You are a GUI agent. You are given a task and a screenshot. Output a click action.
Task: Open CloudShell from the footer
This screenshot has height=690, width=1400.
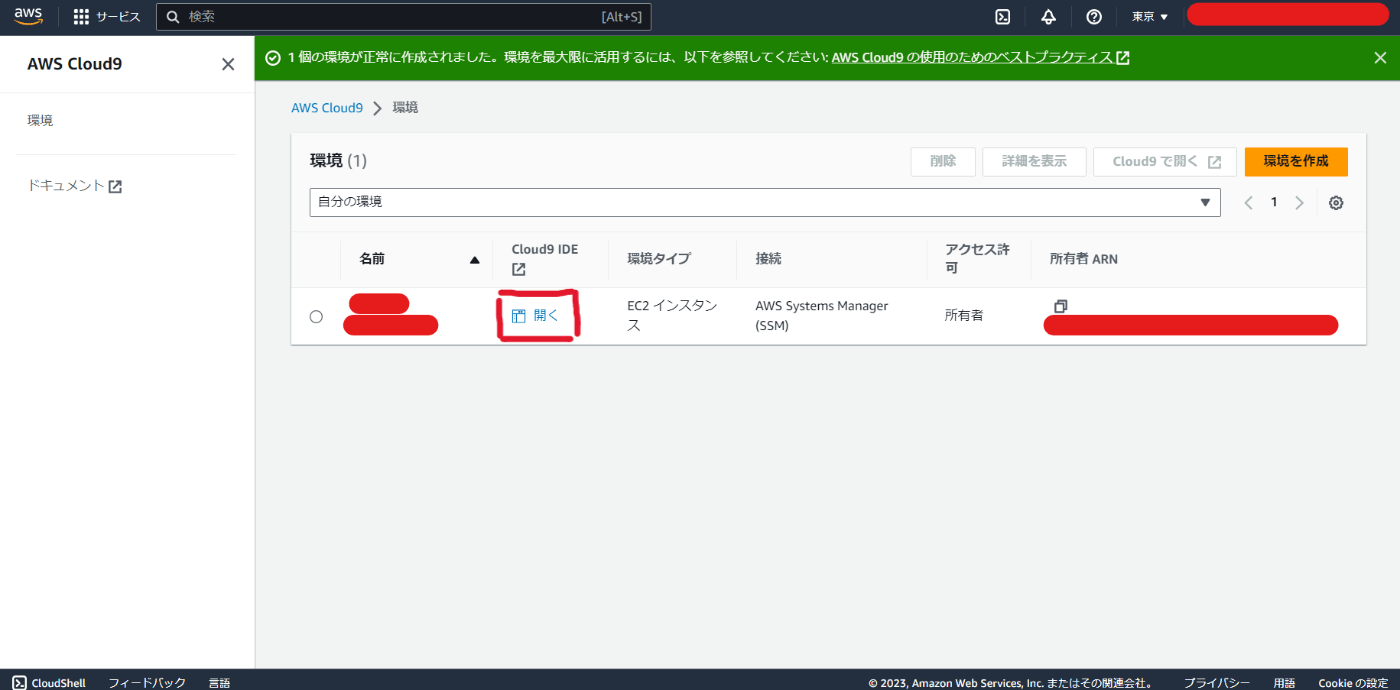[x=49, y=682]
